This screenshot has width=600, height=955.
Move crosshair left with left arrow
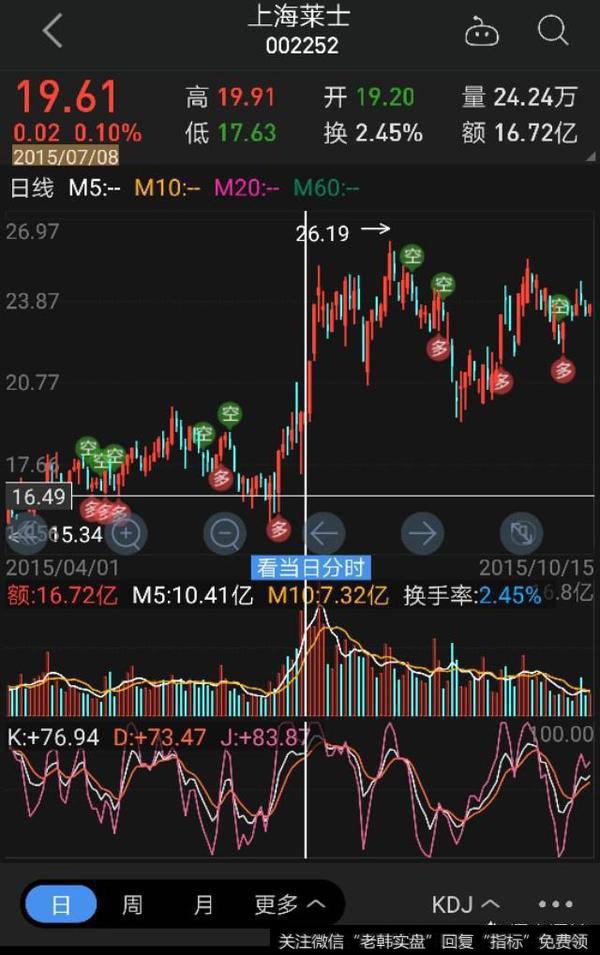click(x=324, y=534)
